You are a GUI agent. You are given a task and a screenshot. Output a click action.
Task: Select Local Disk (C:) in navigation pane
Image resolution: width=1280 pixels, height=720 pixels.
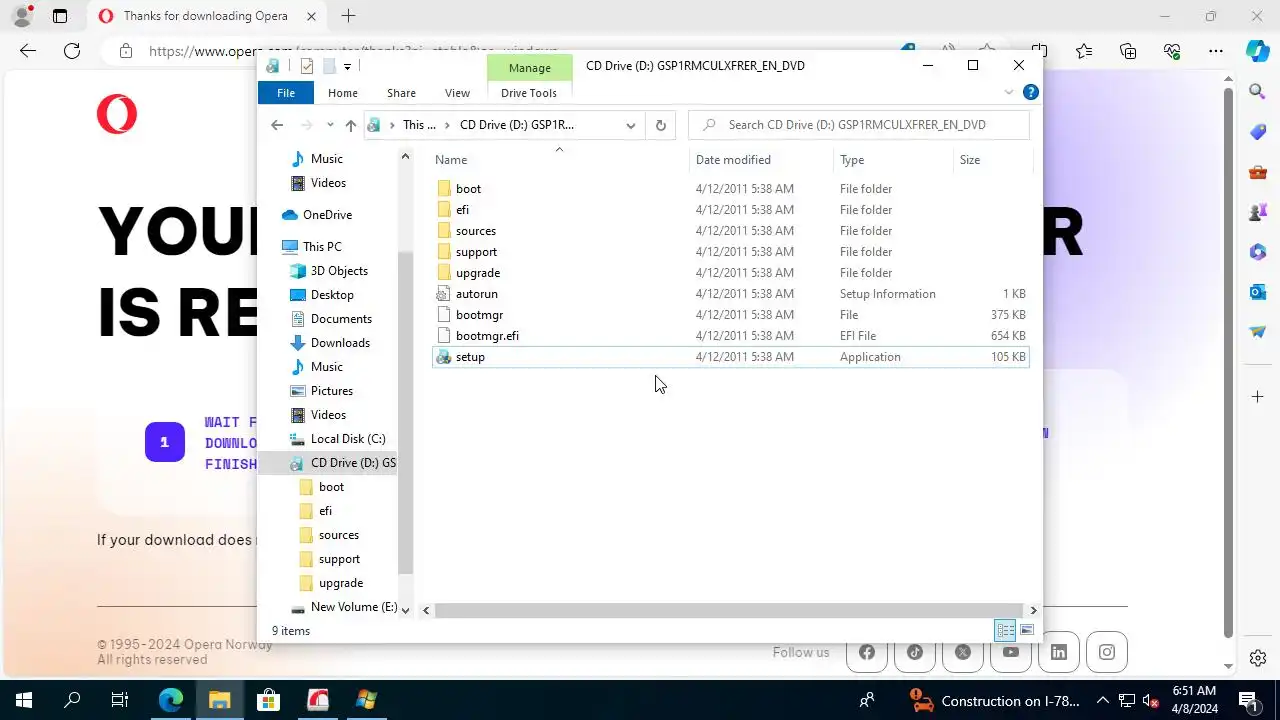pos(347,439)
